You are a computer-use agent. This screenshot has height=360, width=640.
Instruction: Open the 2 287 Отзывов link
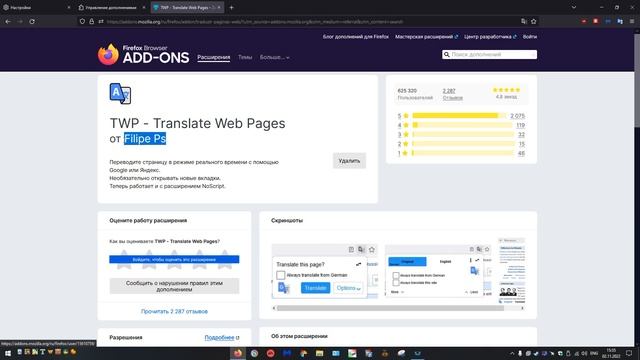coord(453,94)
